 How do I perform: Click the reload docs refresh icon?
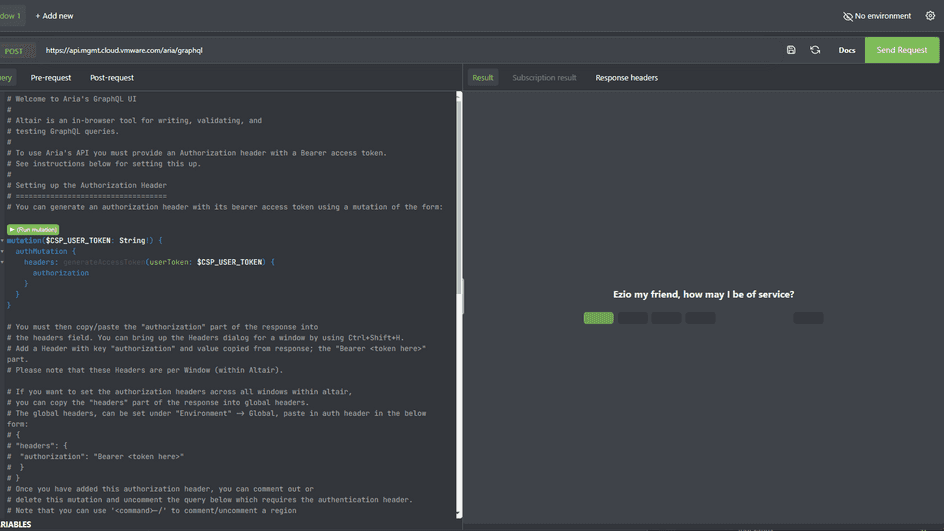point(815,50)
